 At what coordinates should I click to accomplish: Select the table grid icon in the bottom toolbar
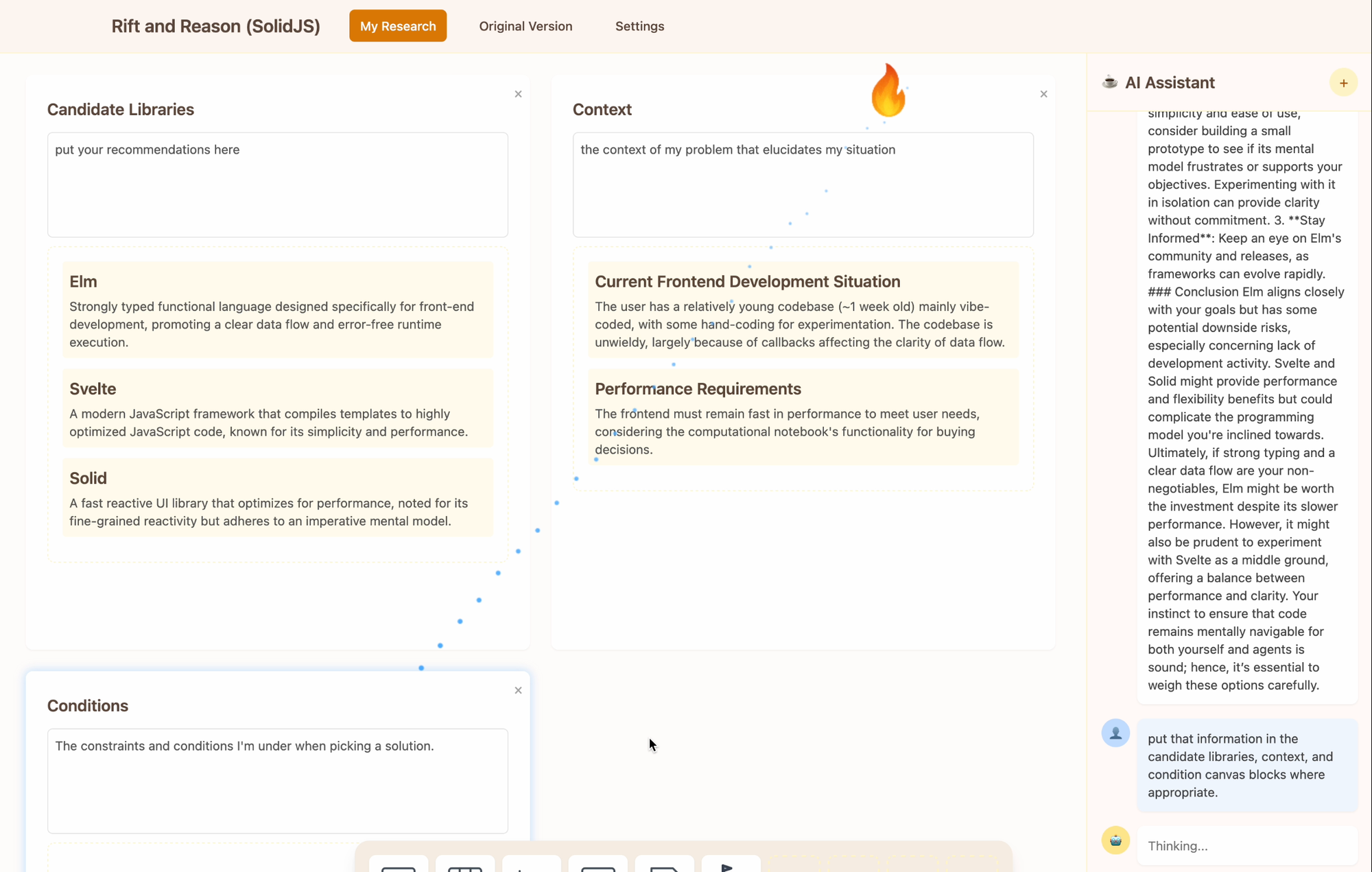(465, 864)
